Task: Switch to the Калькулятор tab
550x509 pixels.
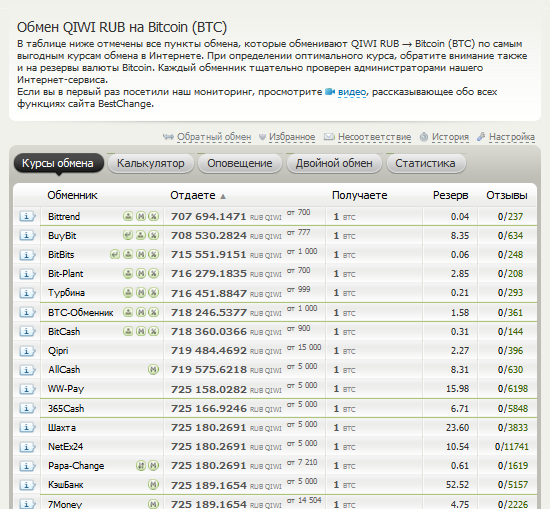Action: point(151,163)
